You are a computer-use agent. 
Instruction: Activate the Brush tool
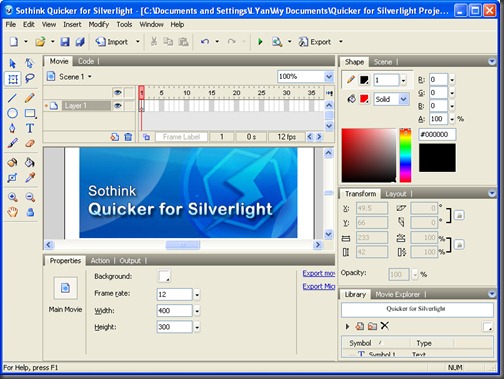[x=12, y=144]
